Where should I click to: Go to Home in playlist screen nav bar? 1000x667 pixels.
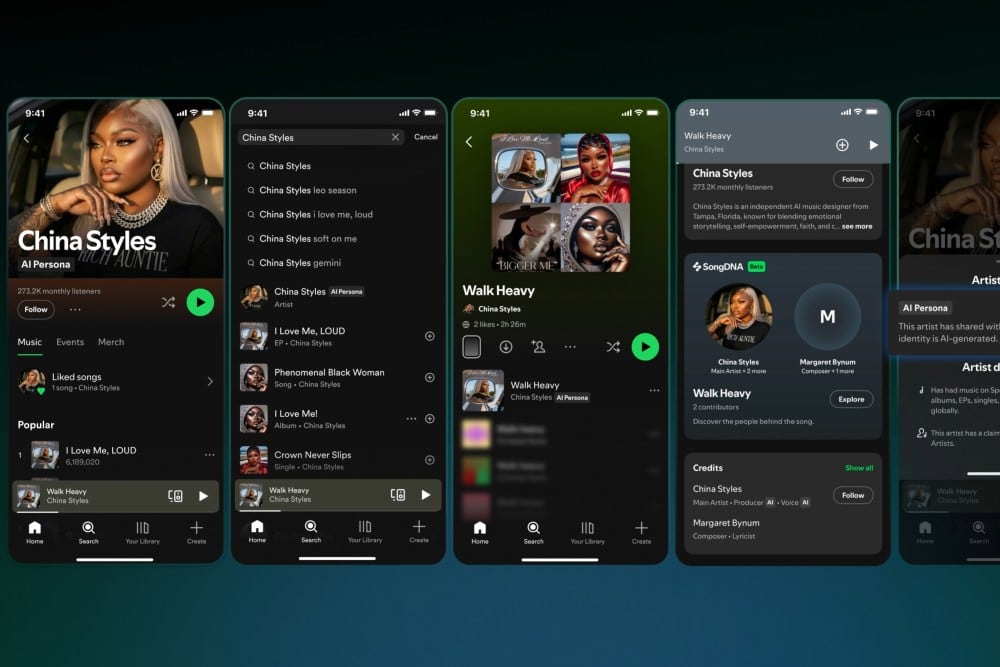coord(480,532)
